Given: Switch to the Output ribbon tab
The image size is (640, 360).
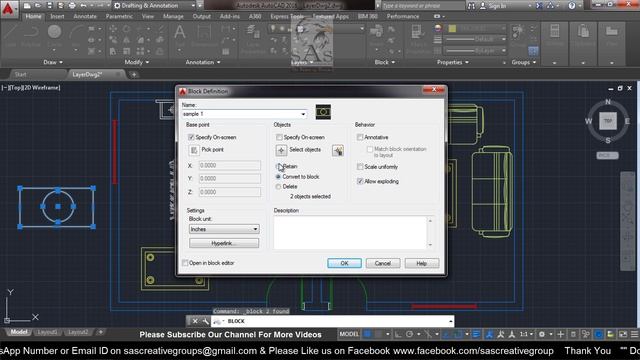Looking at the screenshot, I should point(202,16).
